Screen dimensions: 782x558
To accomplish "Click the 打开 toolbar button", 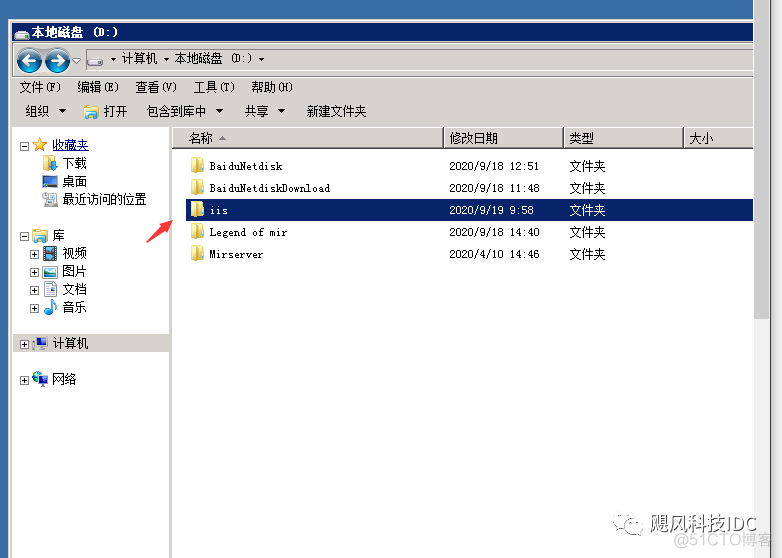I will tap(105, 111).
